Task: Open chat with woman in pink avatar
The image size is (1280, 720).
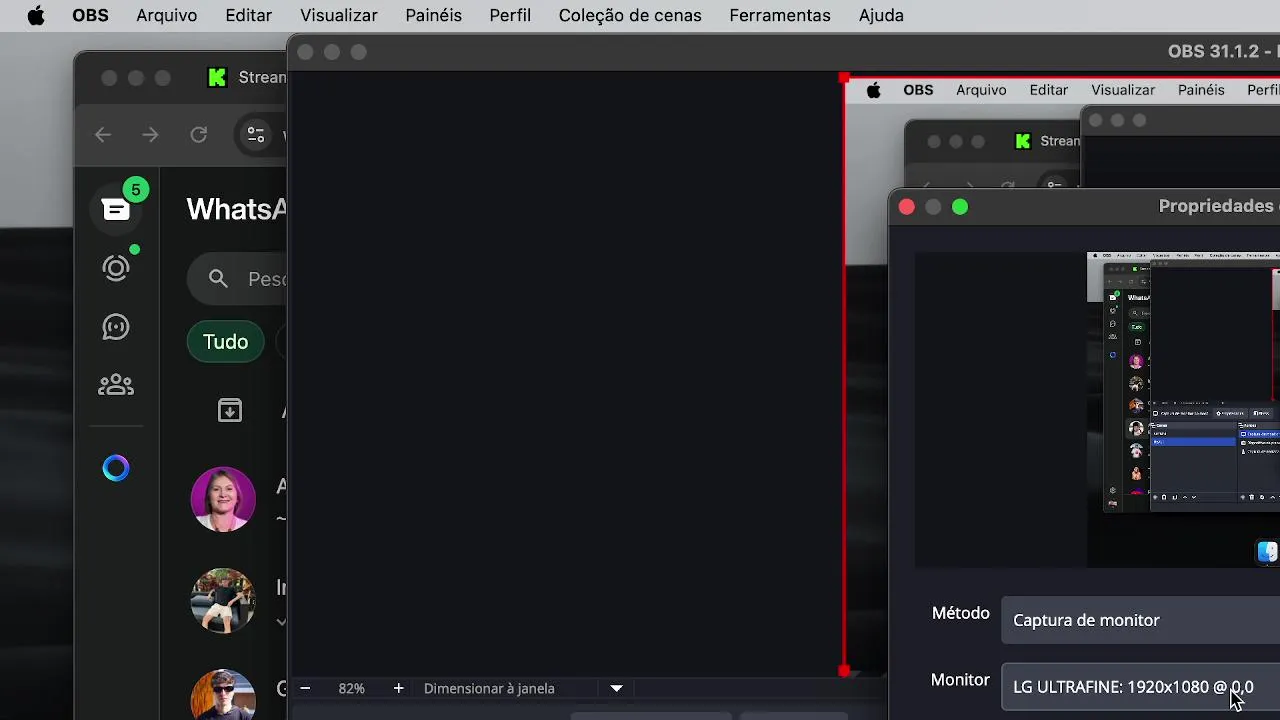Action: (x=223, y=499)
